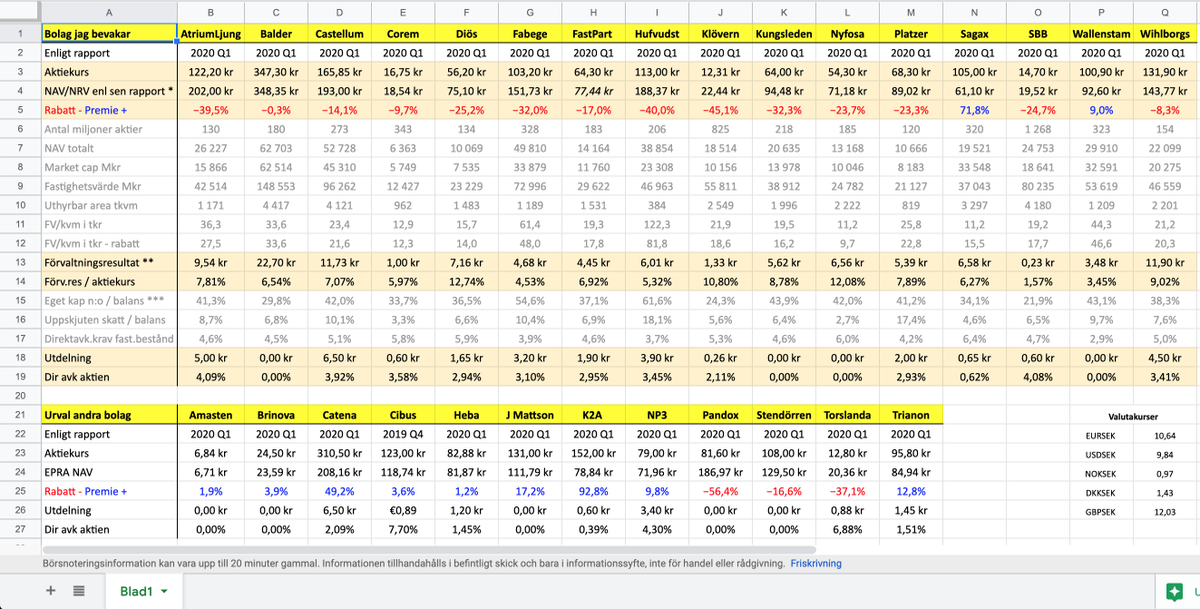This screenshot has width=1200, height=609.
Task: Select row 13 header
Action: click(x=20, y=261)
